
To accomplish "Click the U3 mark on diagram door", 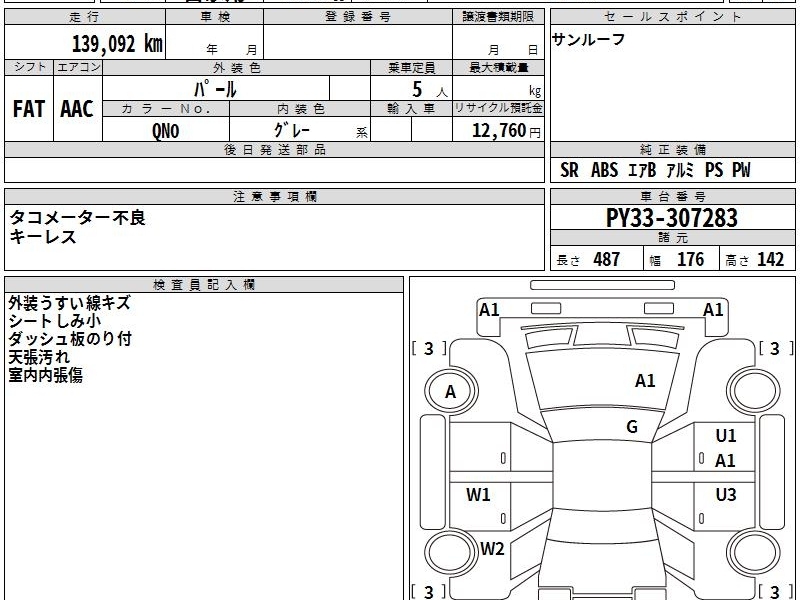I will (726, 494).
